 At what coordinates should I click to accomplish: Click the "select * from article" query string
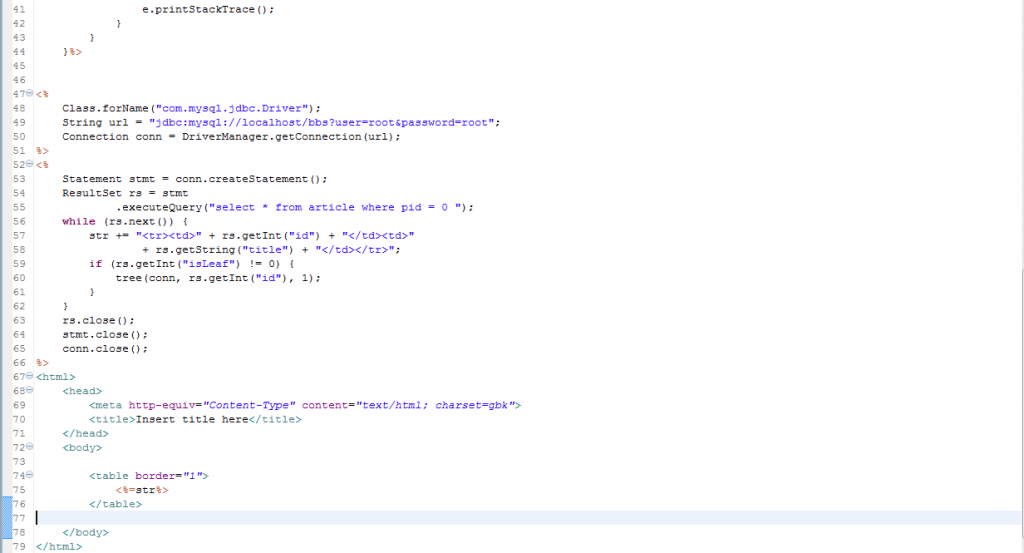click(x=335, y=208)
